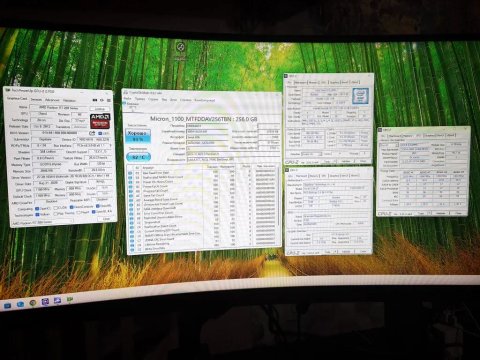Screen dimensions: 480x360
Task: Click the Micron_1100 drive title in CrystalDiskInfo
Action: (203, 118)
